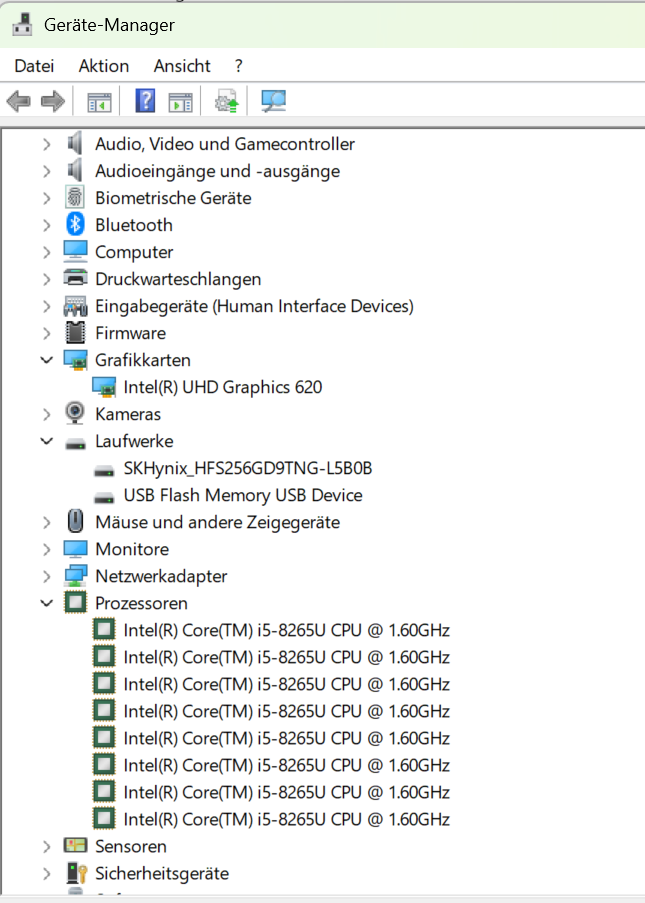This screenshot has height=903, width=645.
Task: Click the Geräte-Manager title bar icon
Action: [22, 24]
